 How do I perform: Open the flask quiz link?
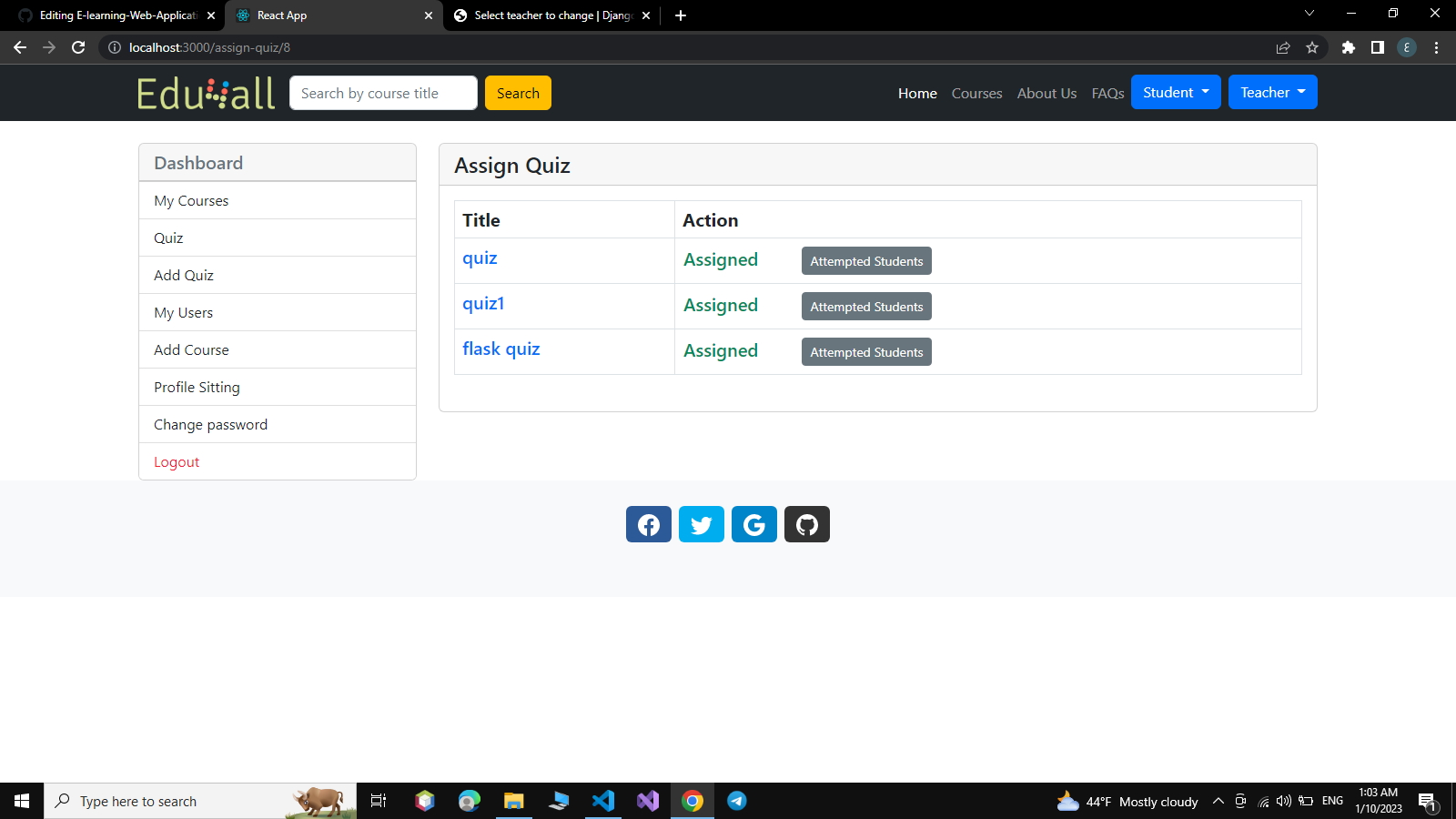tap(501, 349)
